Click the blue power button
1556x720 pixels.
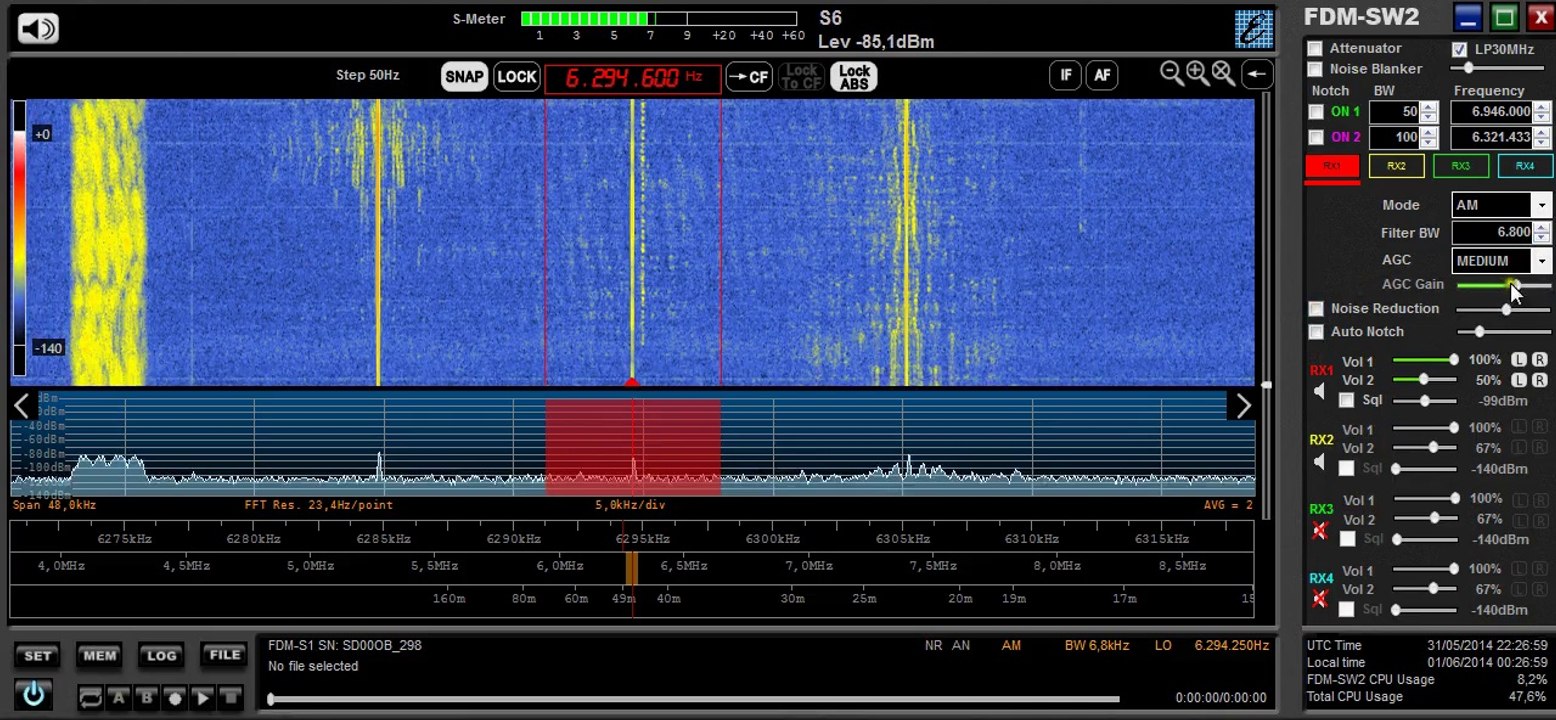coord(34,692)
